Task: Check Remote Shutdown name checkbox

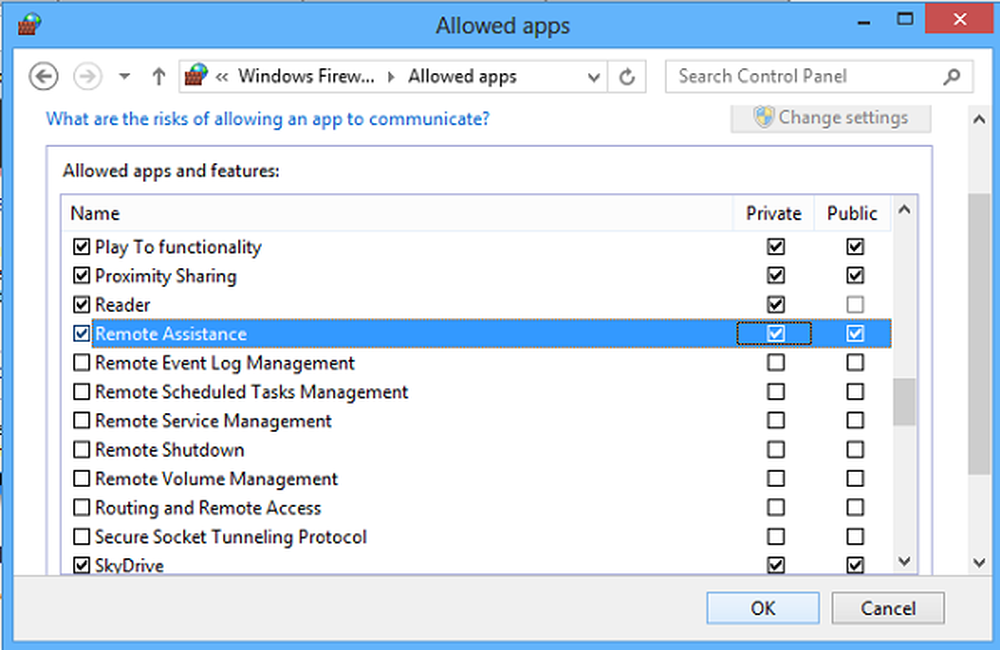Action: pos(81,450)
